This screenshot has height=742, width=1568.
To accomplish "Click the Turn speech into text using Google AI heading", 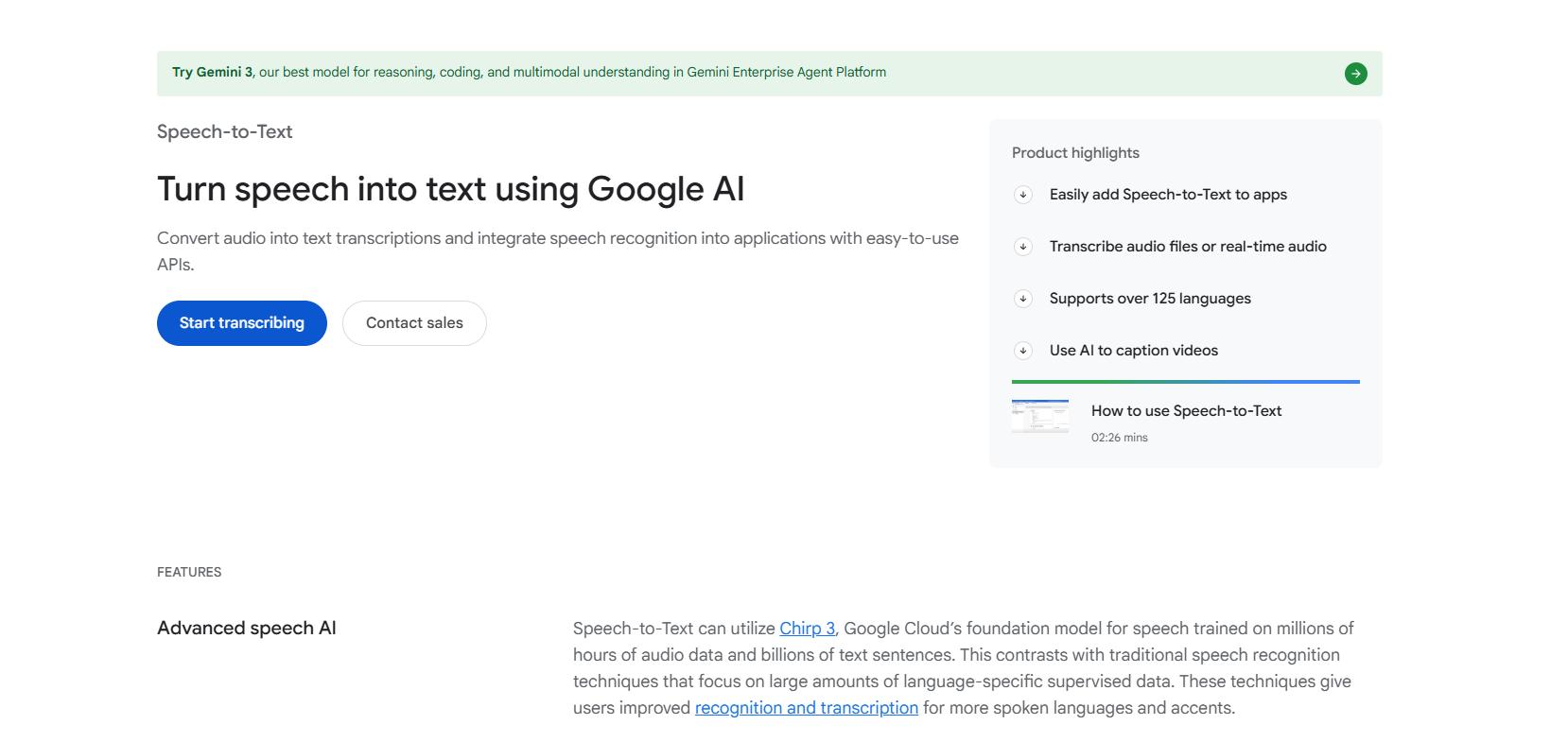I will (x=450, y=189).
